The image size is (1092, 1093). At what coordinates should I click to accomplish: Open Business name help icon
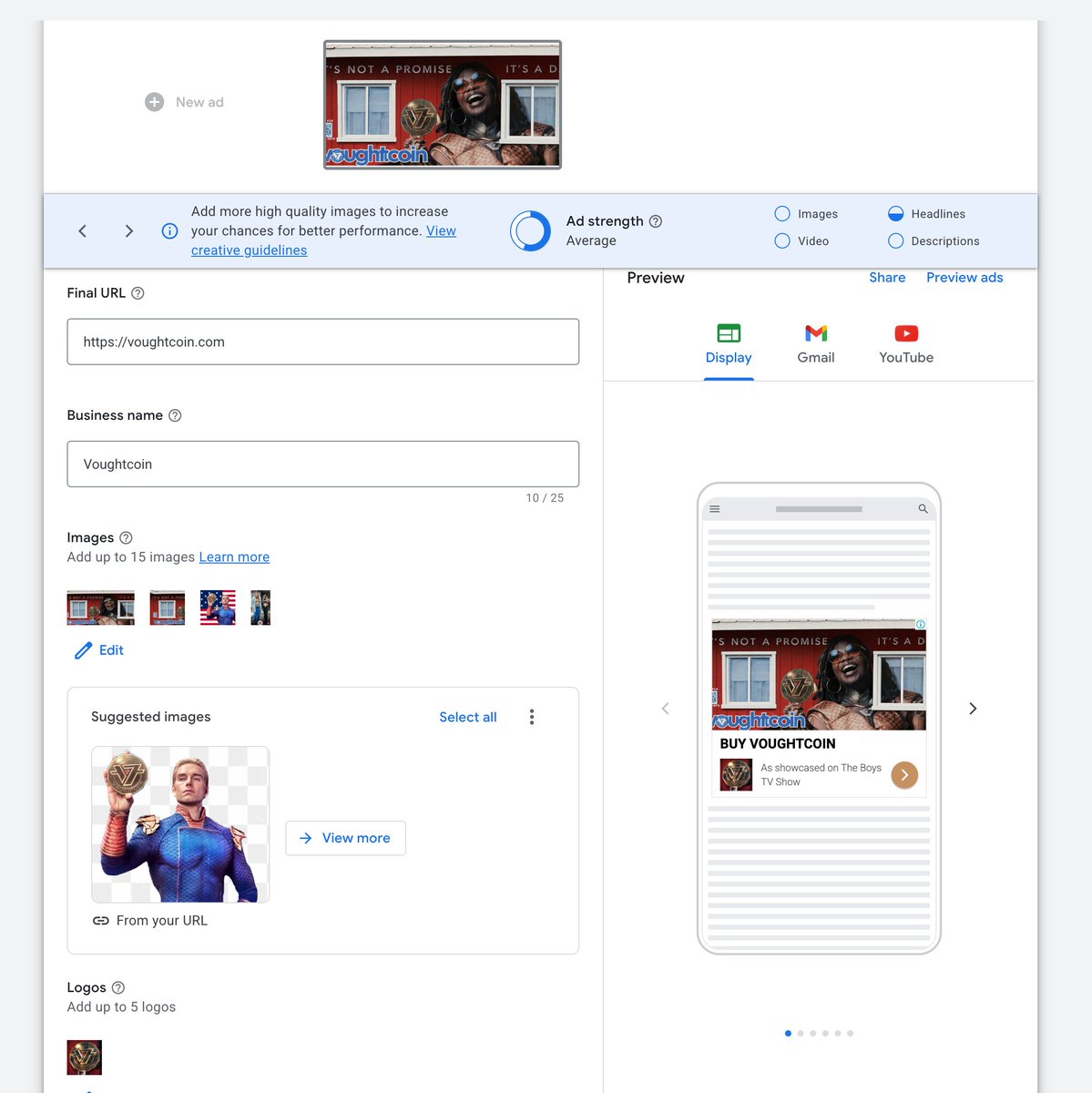tap(175, 415)
